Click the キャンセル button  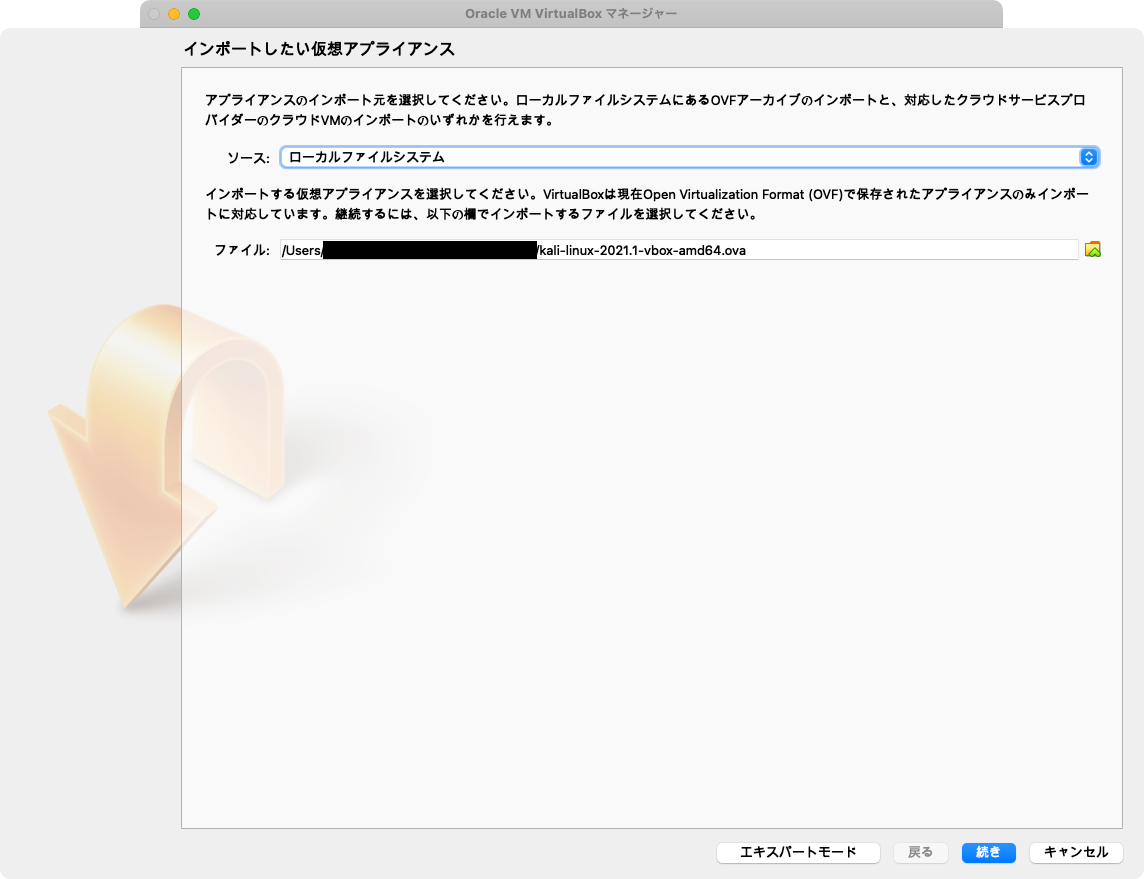[x=1075, y=852]
